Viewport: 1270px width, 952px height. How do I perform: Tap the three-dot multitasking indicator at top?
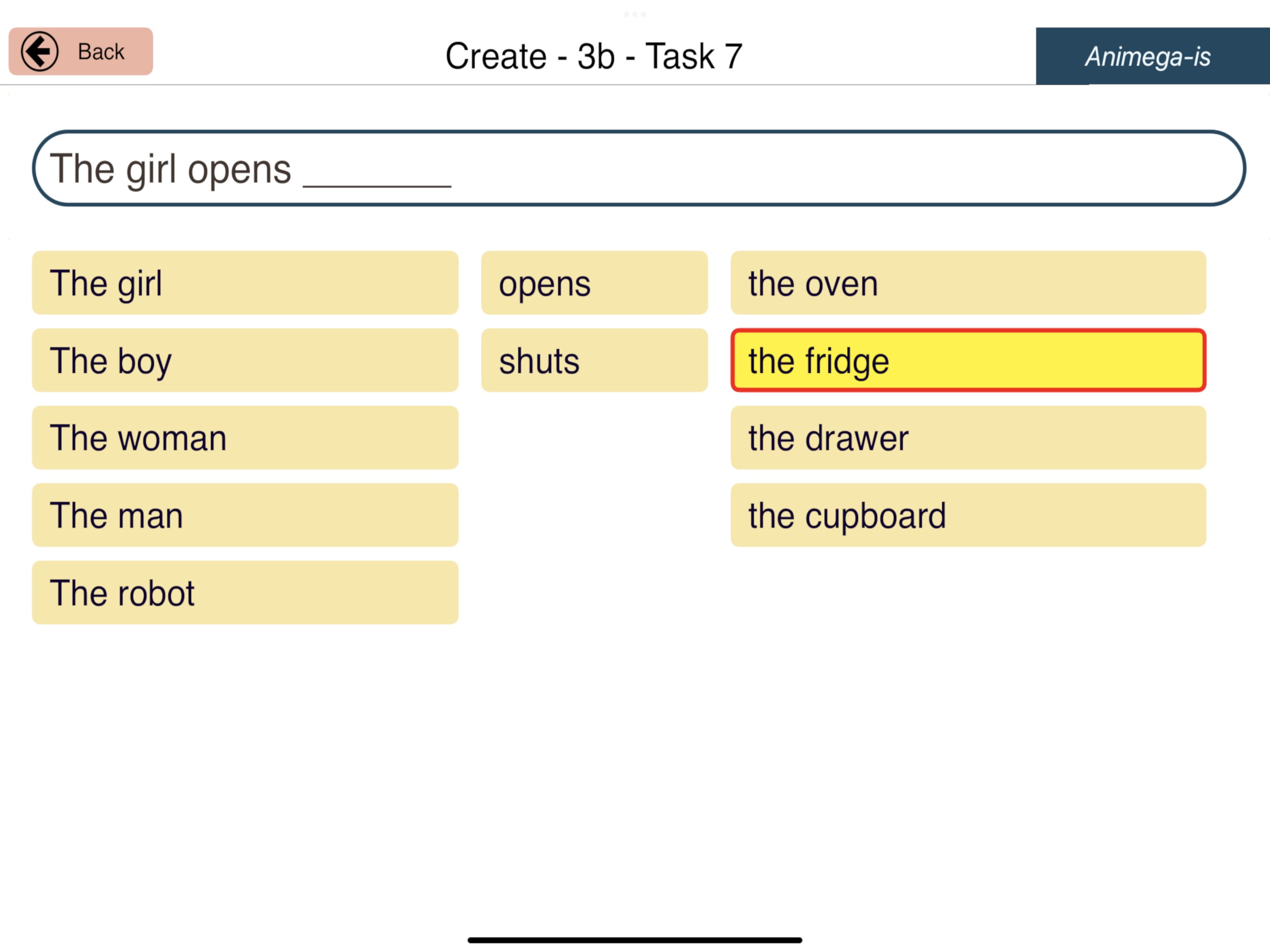(x=635, y=14)
